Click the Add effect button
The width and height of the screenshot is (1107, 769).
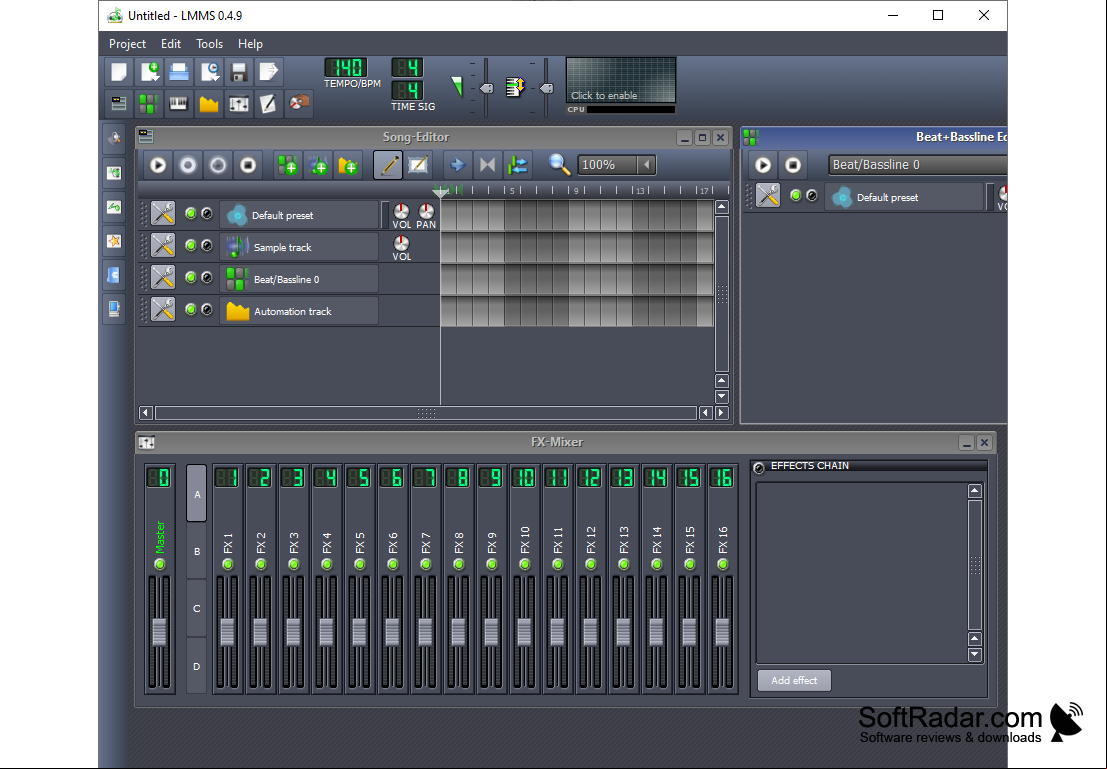coord(794,681)
